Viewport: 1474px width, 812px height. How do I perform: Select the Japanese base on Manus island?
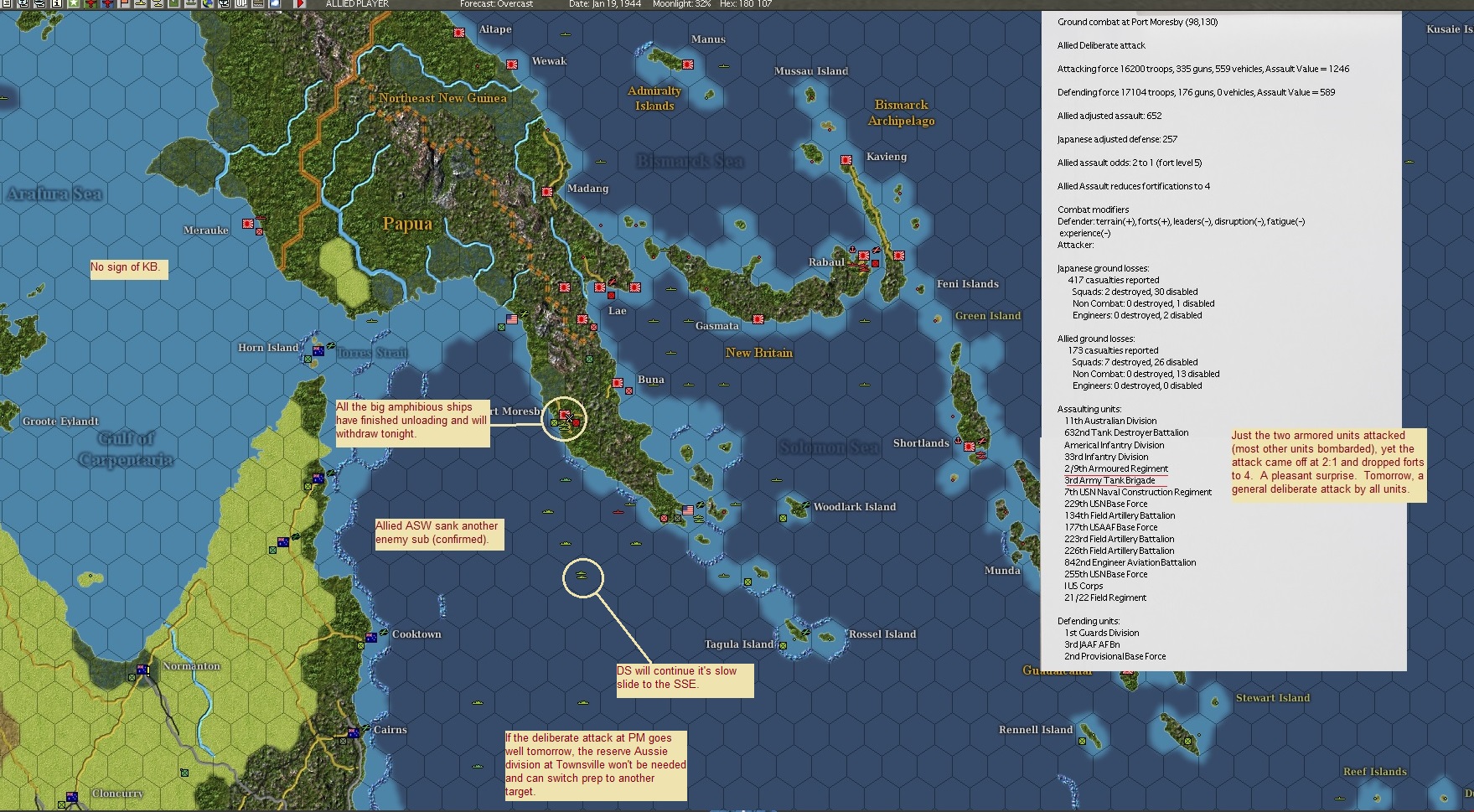[688, 65]
